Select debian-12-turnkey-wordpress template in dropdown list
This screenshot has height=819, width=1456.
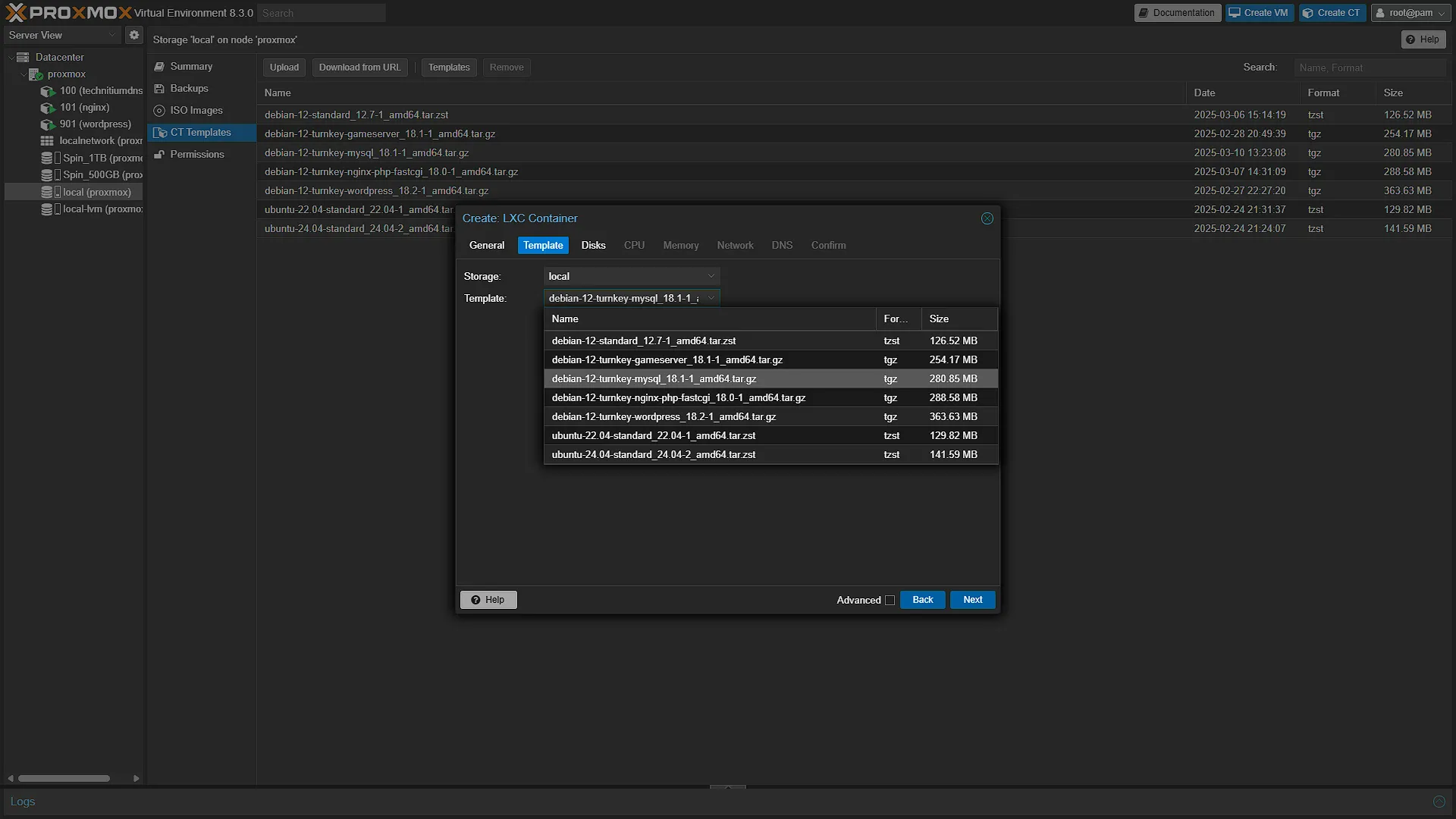(770, 417)
